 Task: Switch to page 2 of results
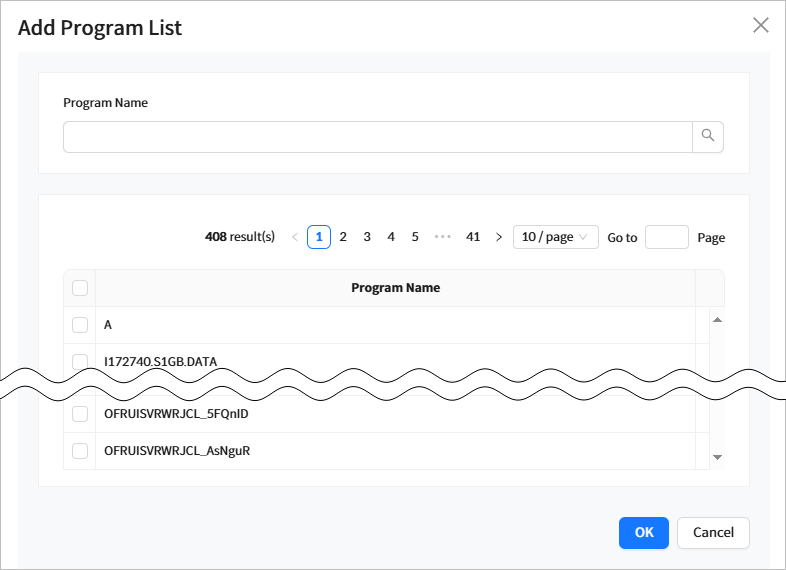pos(343,237)
